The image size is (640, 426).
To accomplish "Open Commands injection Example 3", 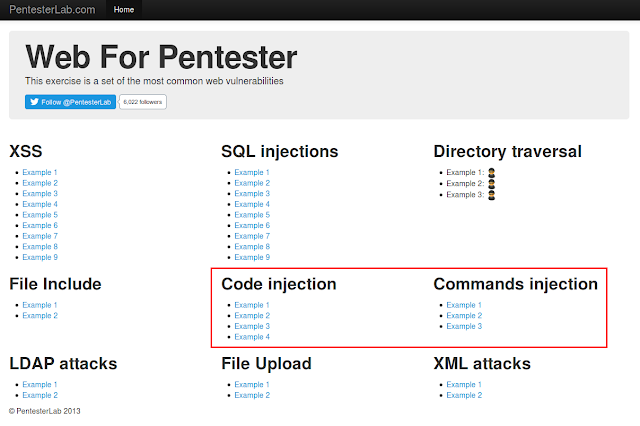I will point(464,326).
